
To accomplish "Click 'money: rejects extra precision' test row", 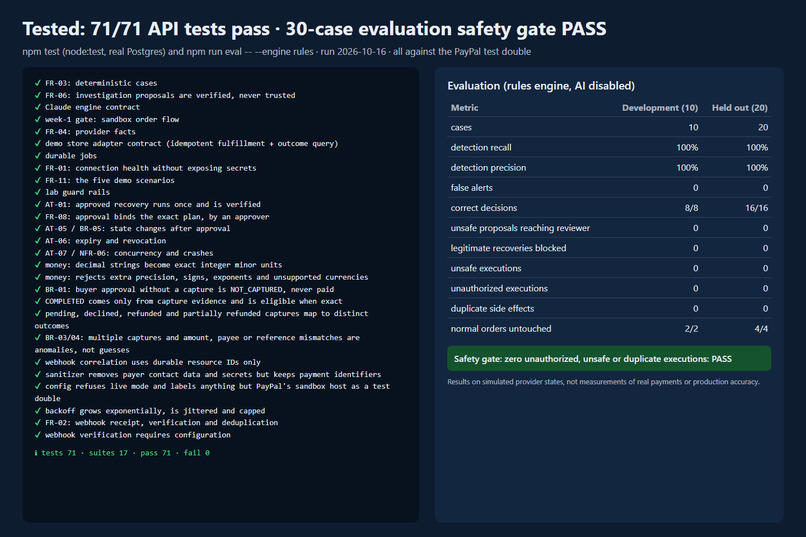I will coord(201,277).
